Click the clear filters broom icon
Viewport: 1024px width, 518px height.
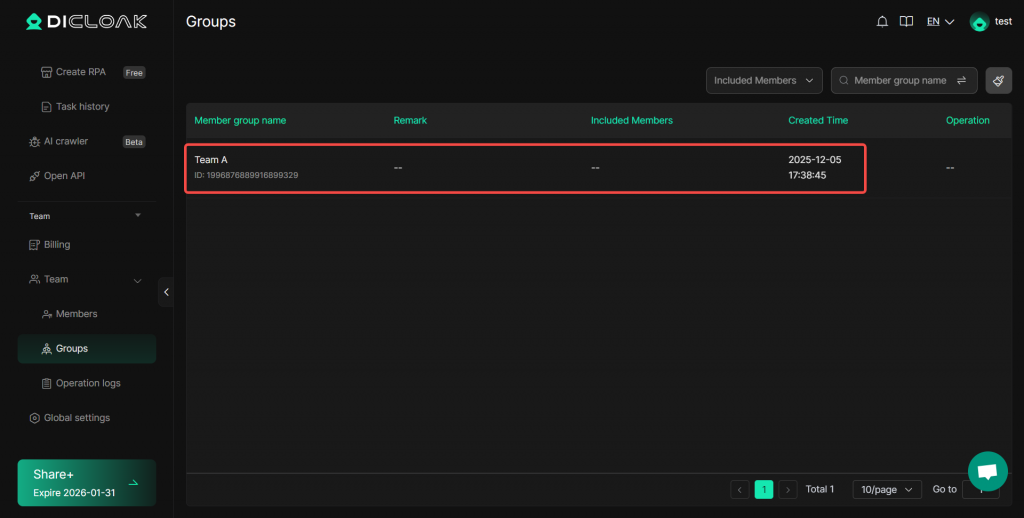point(998,81)
